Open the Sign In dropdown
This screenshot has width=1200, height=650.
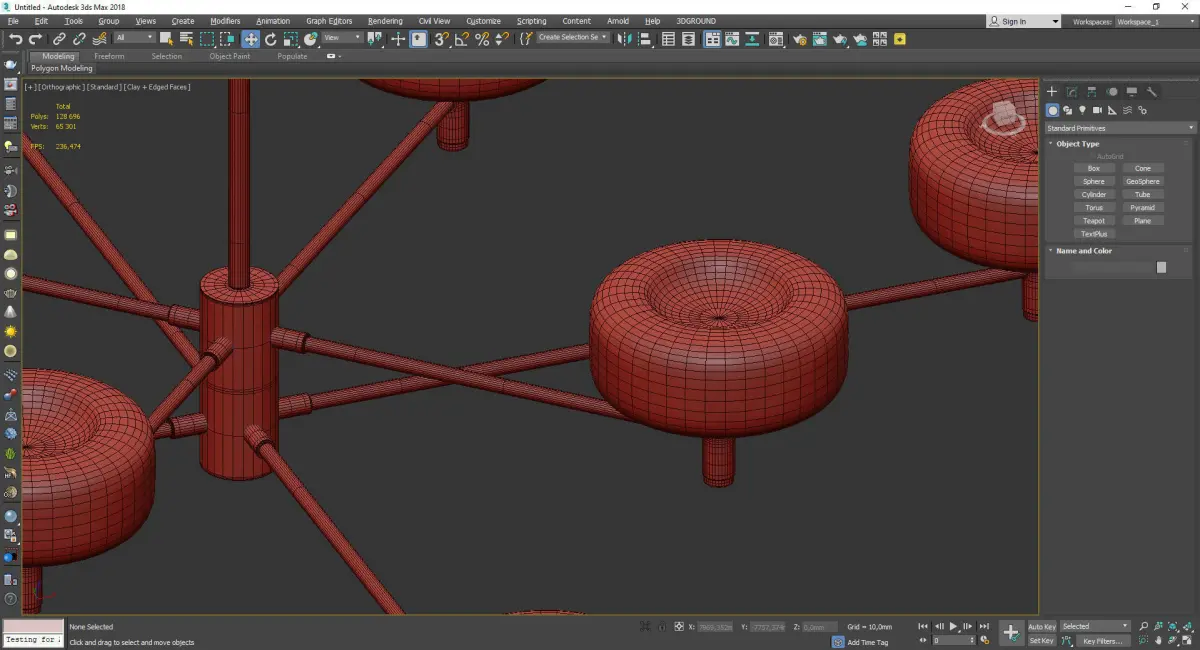pos(1023,21)
